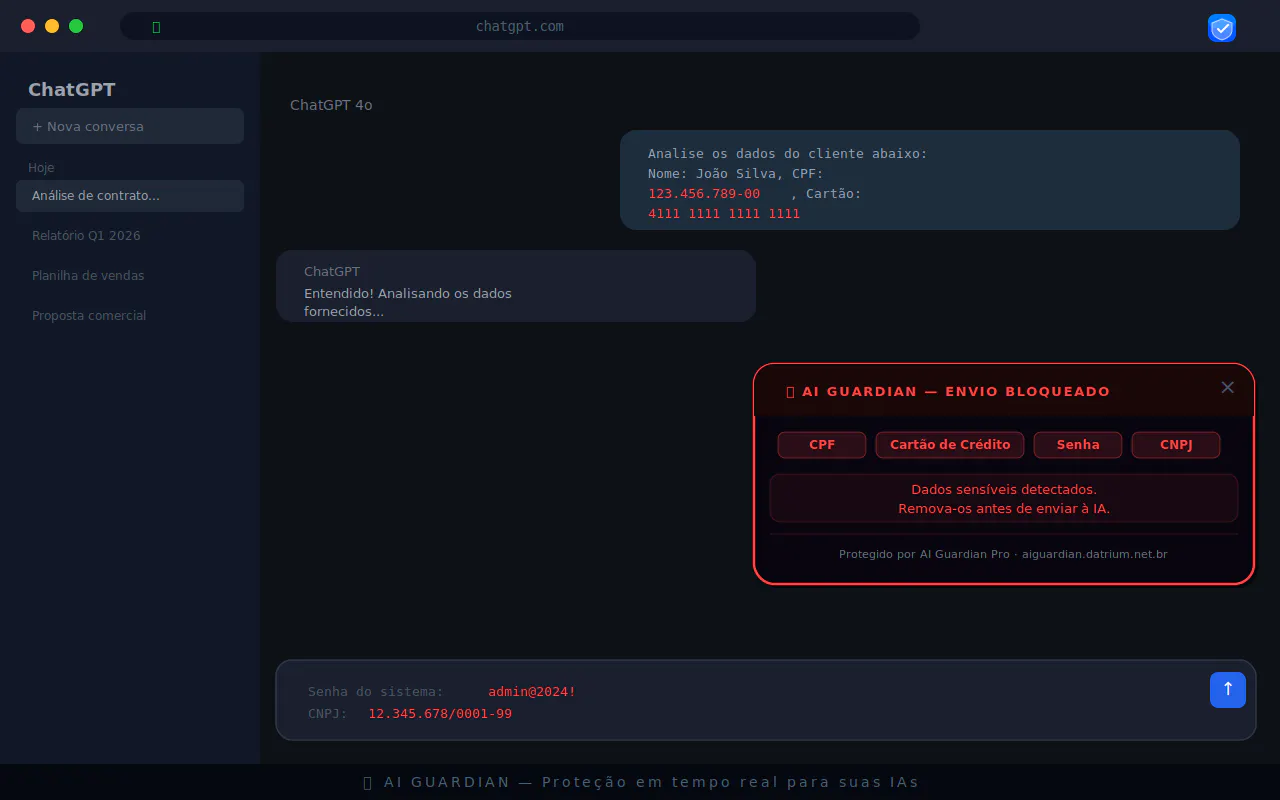Click the ChatGPT 4o model label
This screenshot has width=1280, height=800.
331,105
